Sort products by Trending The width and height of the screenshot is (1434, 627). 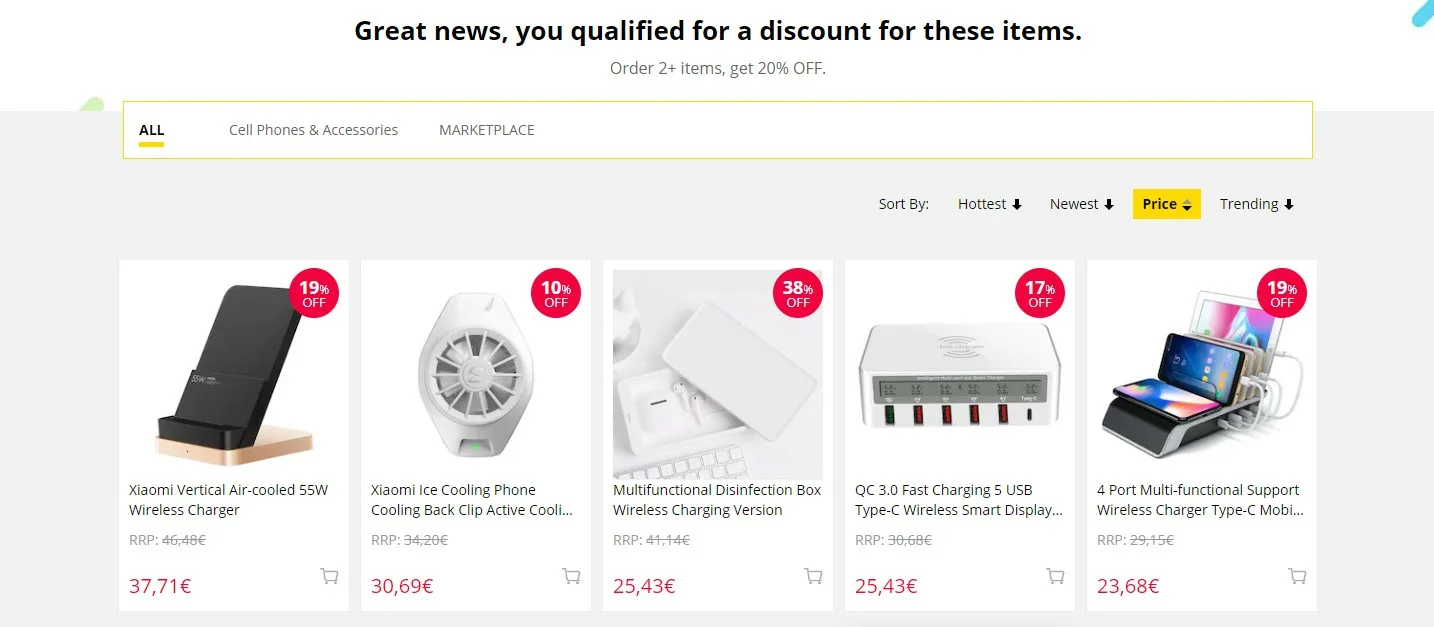[1257, 204]
